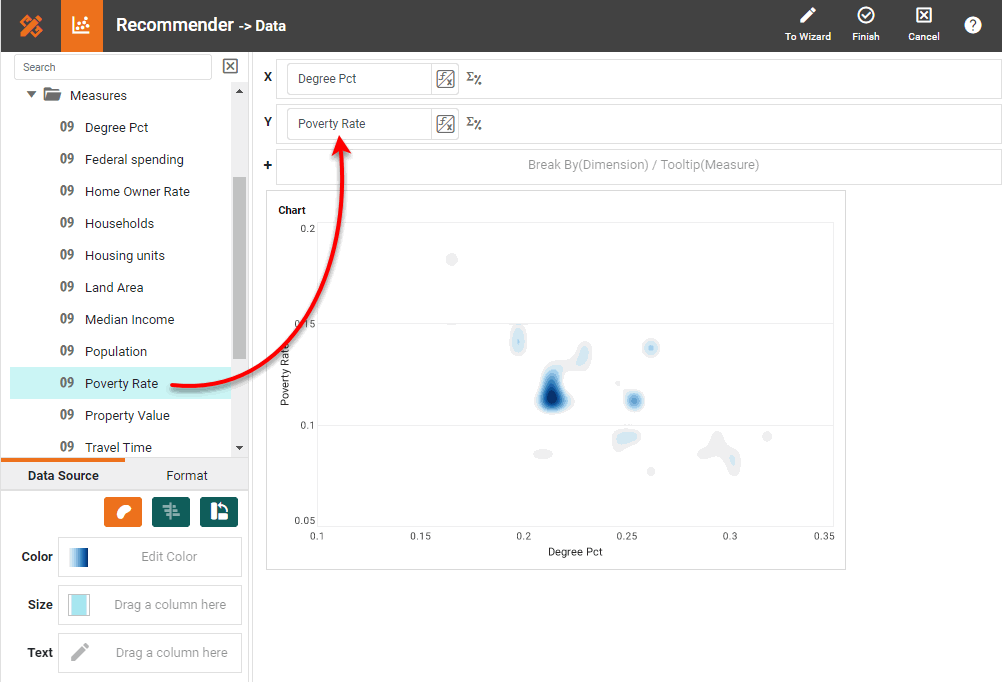Click the blue gradient color swatch
Screen dimensions: 1002x682
click(79, 557)
